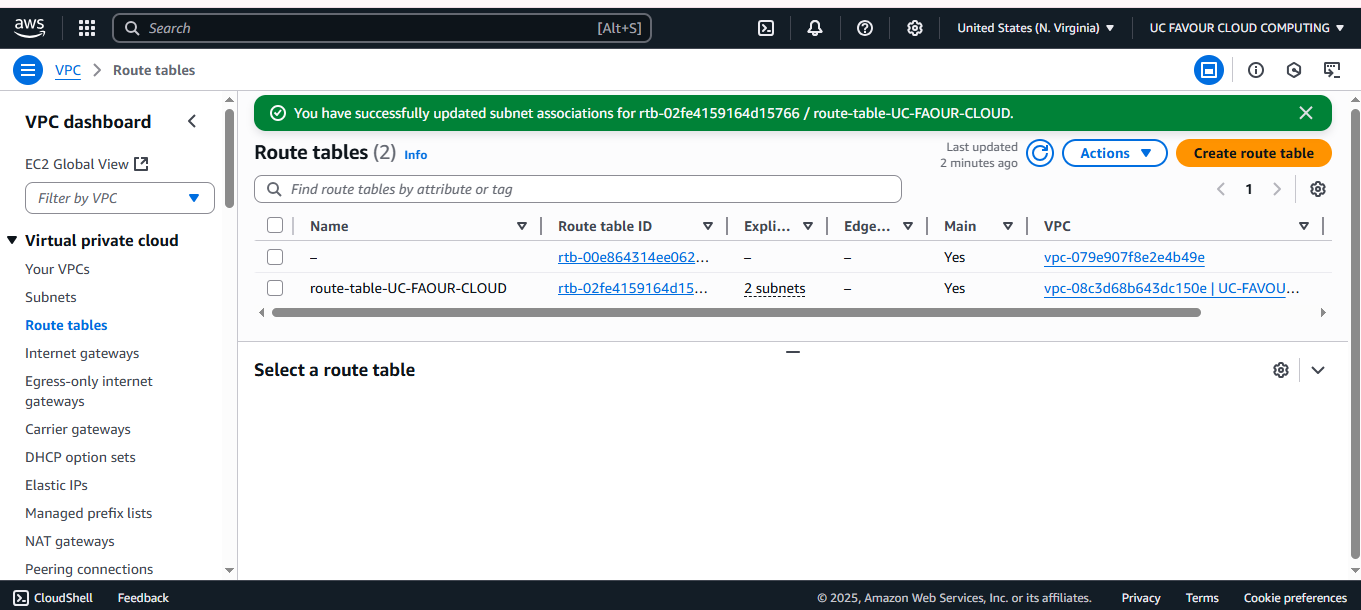The width and height of the screenshot is (1361, 610).
Task: Toggle the hamburger navigation menu
Action: 28,70
